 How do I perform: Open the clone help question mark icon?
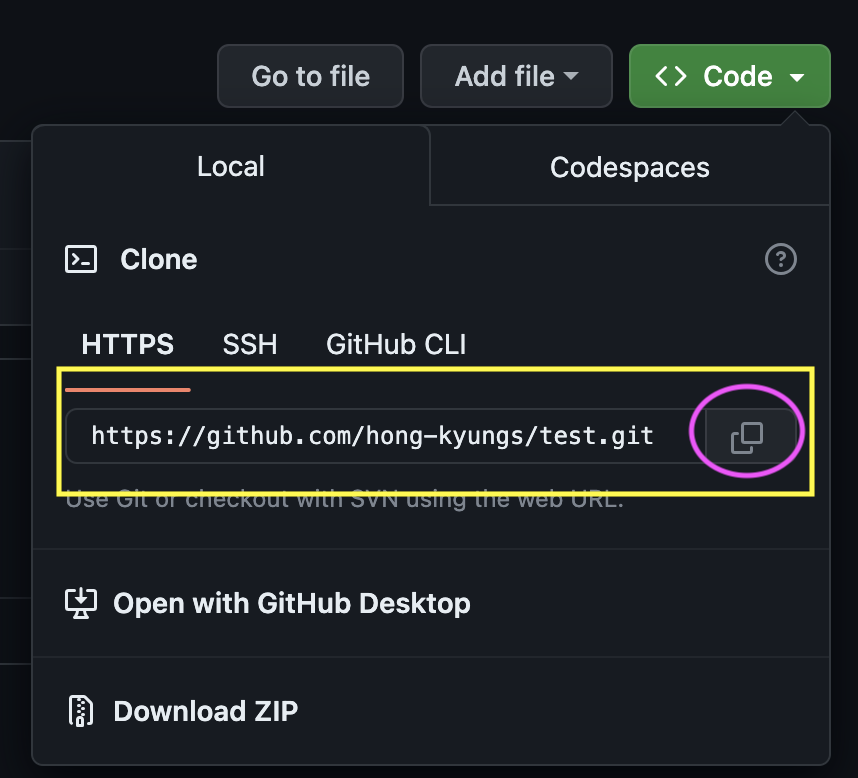(780, 260)
